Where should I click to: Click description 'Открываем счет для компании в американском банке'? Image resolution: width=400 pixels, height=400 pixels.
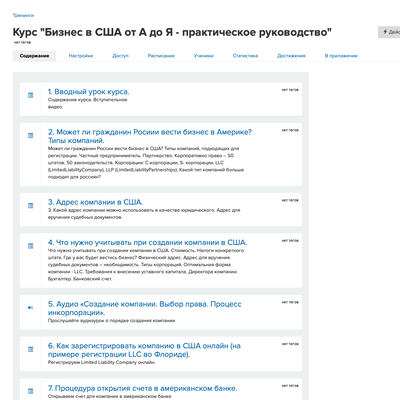[110, 396]
